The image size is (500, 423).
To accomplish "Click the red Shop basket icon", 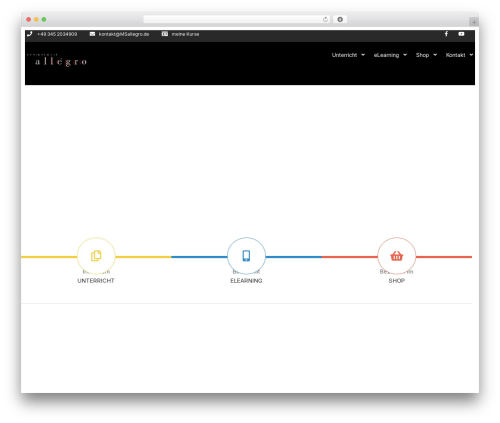I will [397, 256].
